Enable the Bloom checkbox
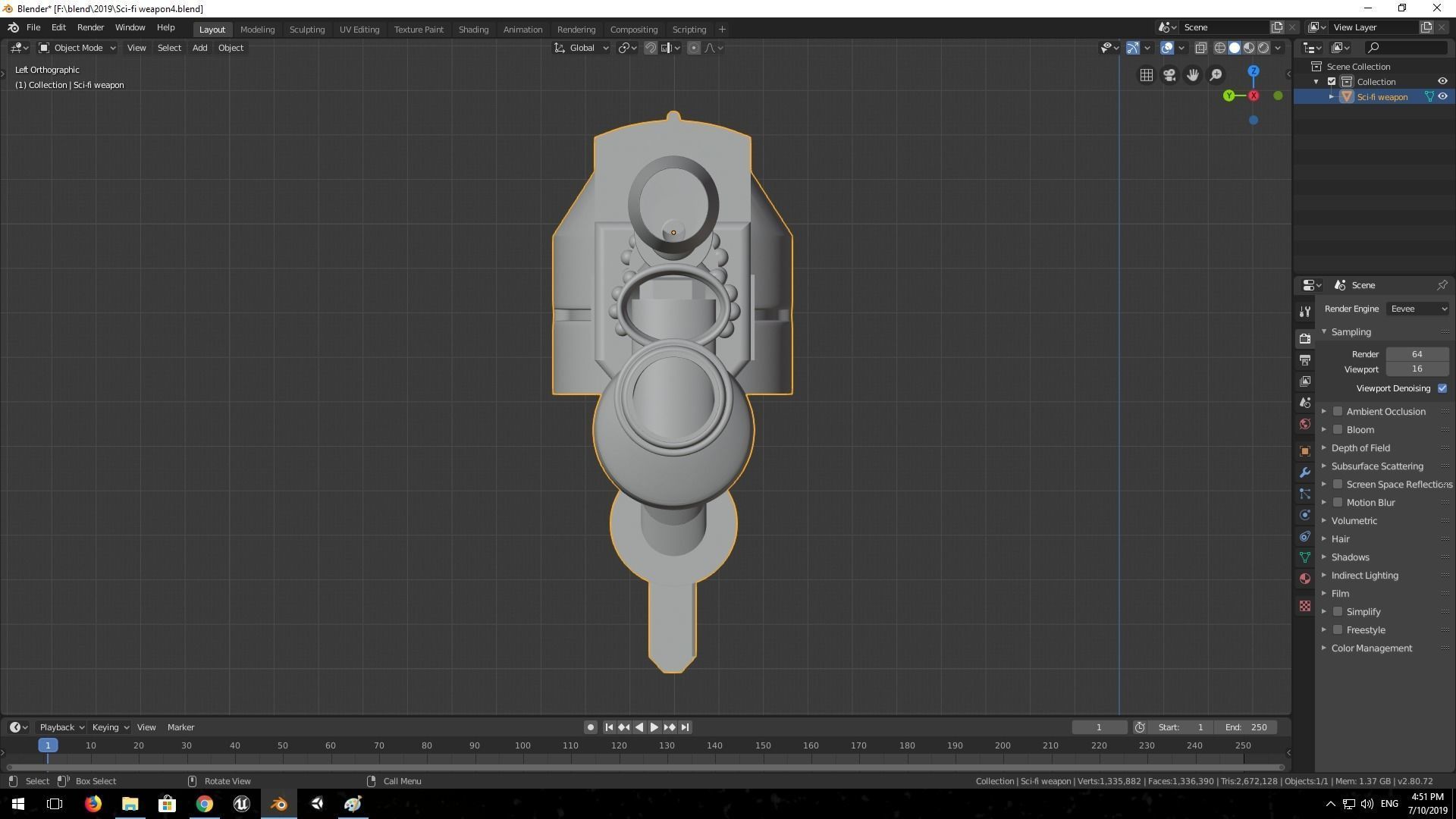Screen dimensions: 1456x819 click(x=1338, y=430)
